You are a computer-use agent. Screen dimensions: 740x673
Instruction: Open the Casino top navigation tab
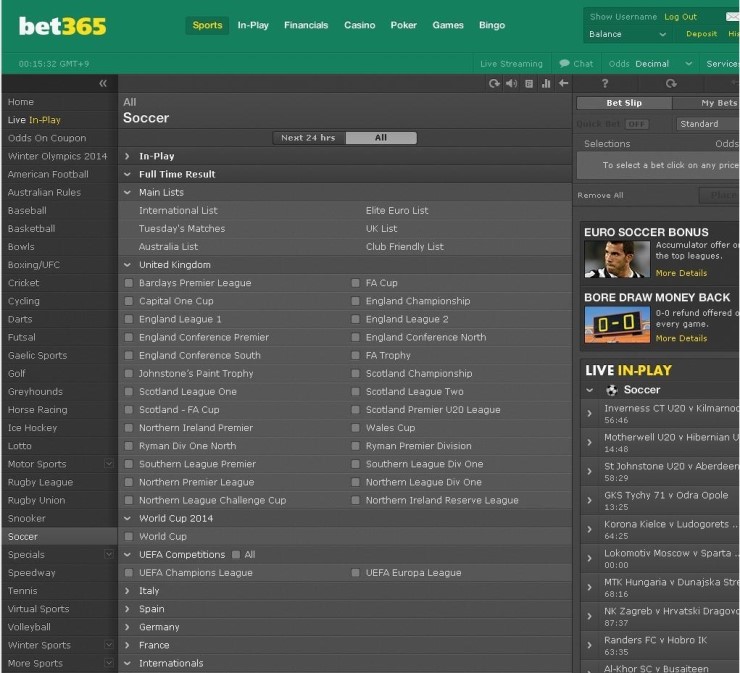pyautogui.click(x=360, y=25)
